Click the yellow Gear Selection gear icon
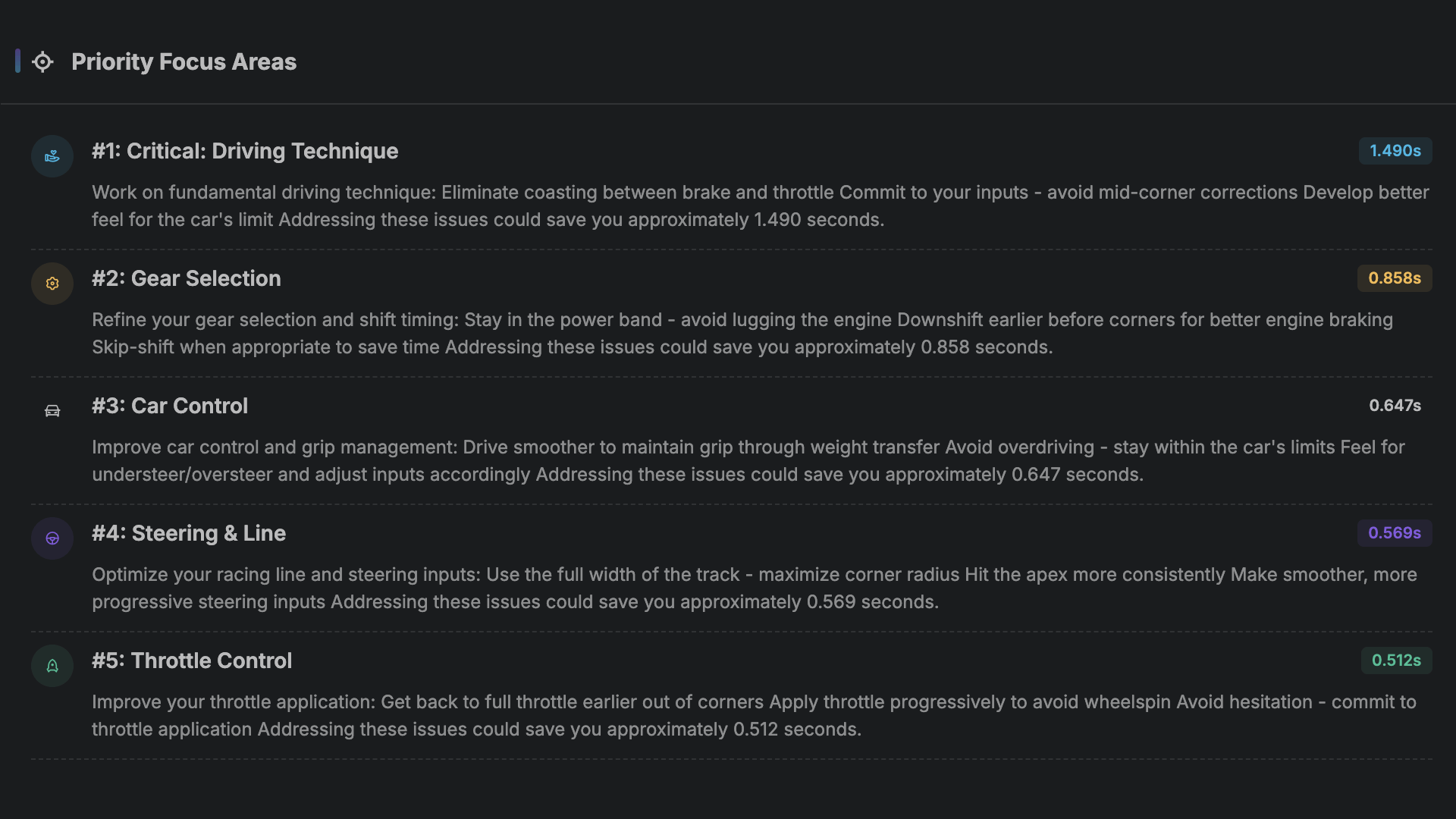The height and width of the screenshot is (819, 1456). pos(52,284)
